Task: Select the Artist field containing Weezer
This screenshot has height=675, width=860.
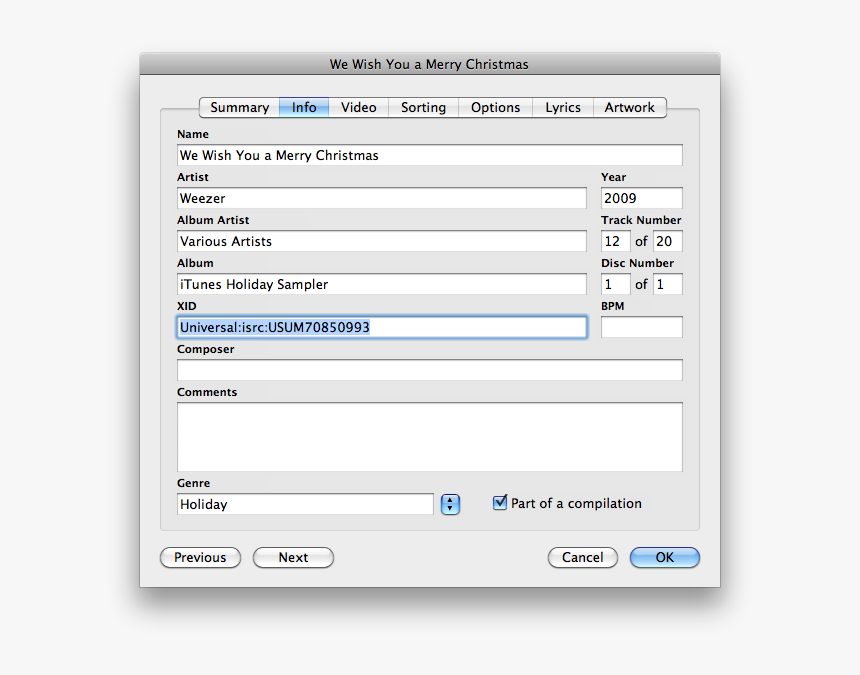Action: click(x=381, y=198)
